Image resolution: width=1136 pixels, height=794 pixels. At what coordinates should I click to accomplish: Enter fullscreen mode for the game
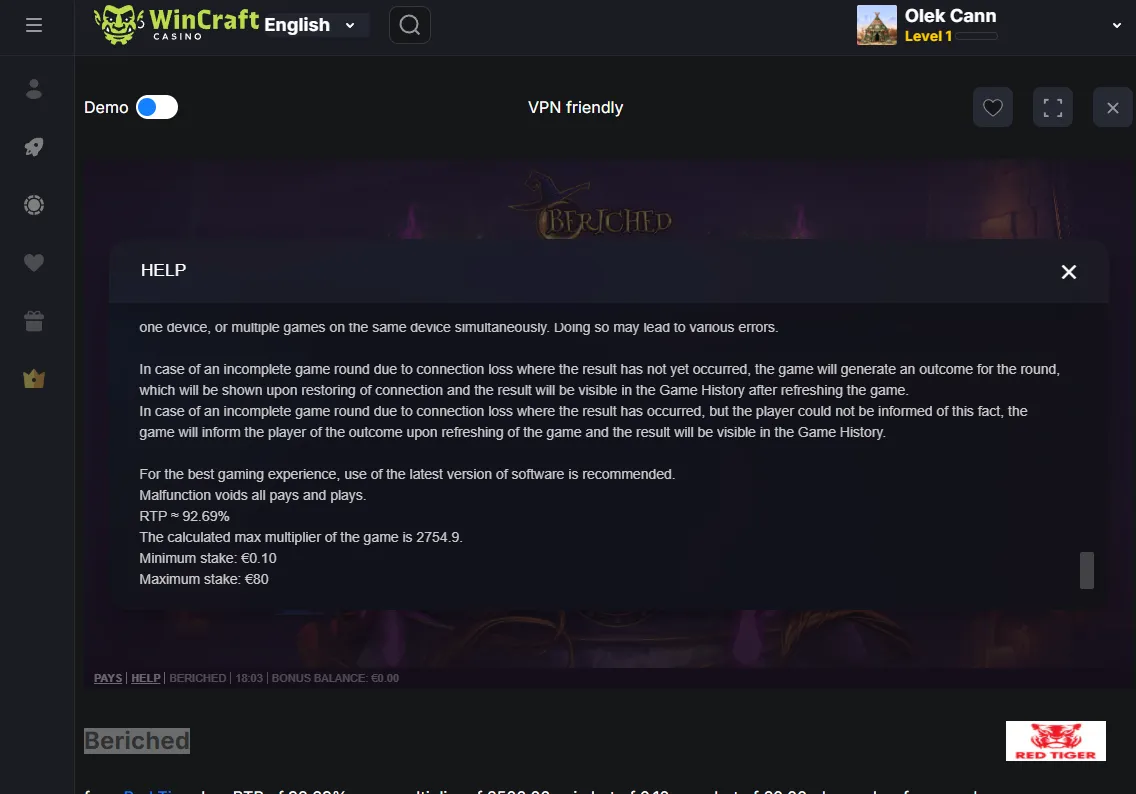[x=1053, y=107]
